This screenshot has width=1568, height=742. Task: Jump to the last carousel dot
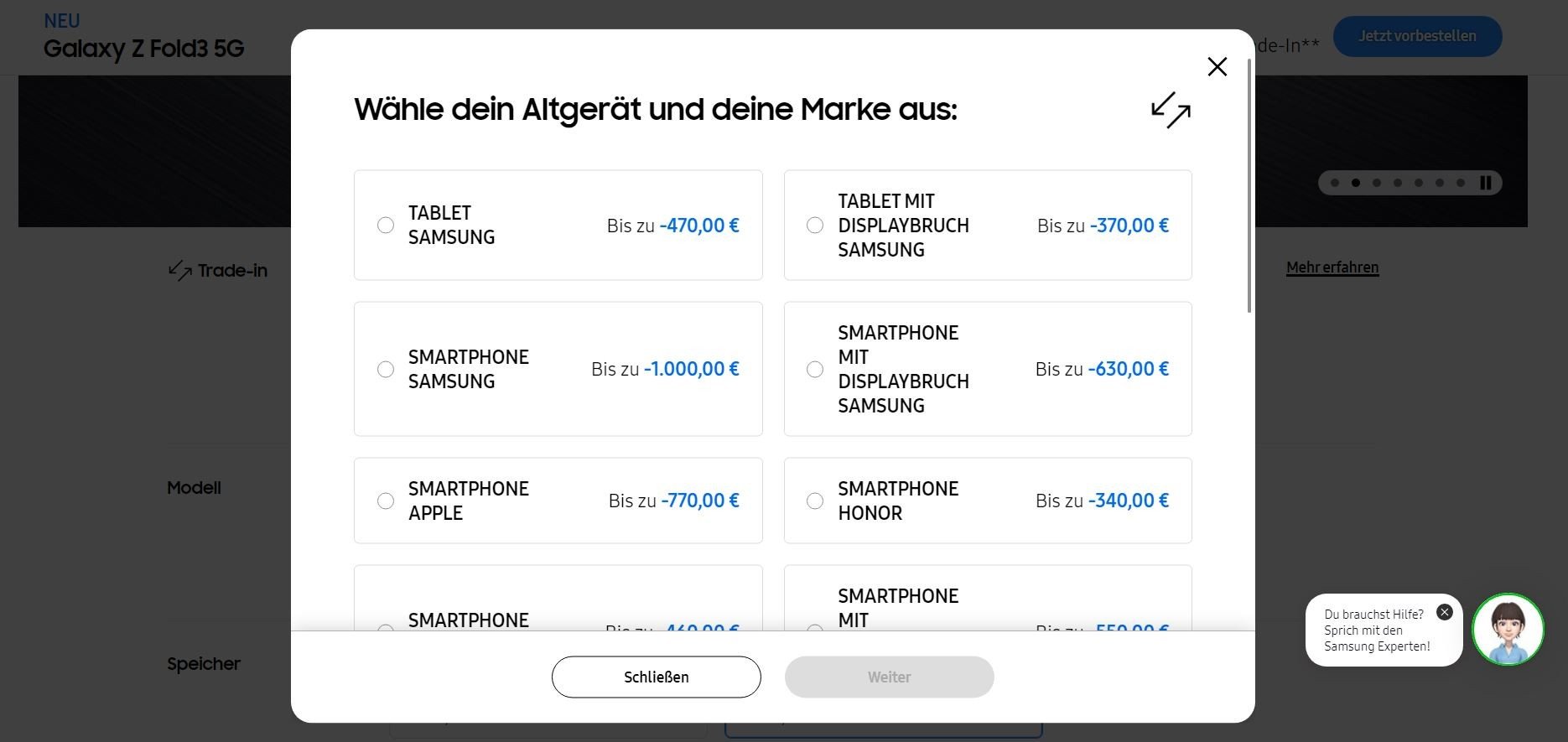point(1461,183)
